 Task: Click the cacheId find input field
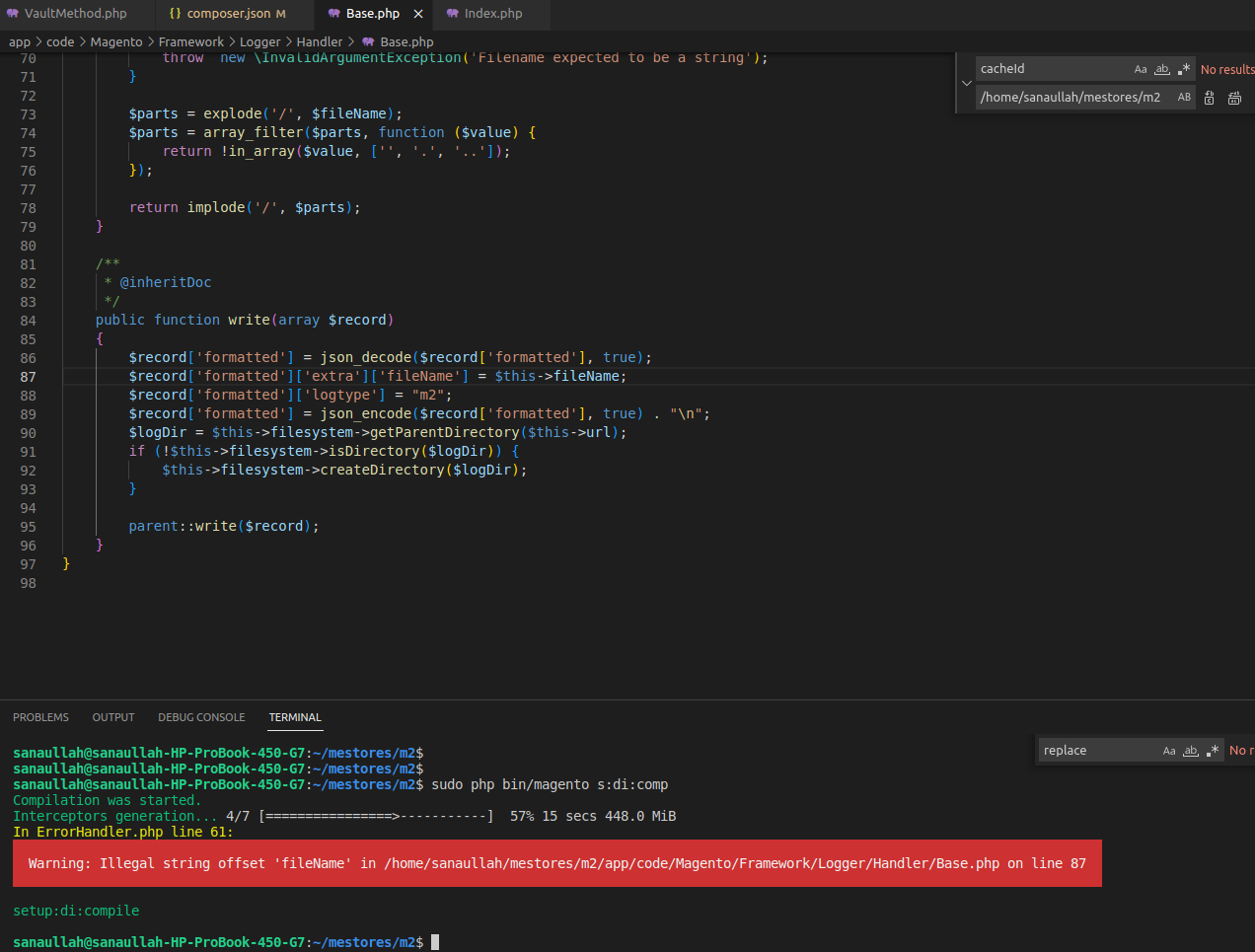[x=1051, y=69]
